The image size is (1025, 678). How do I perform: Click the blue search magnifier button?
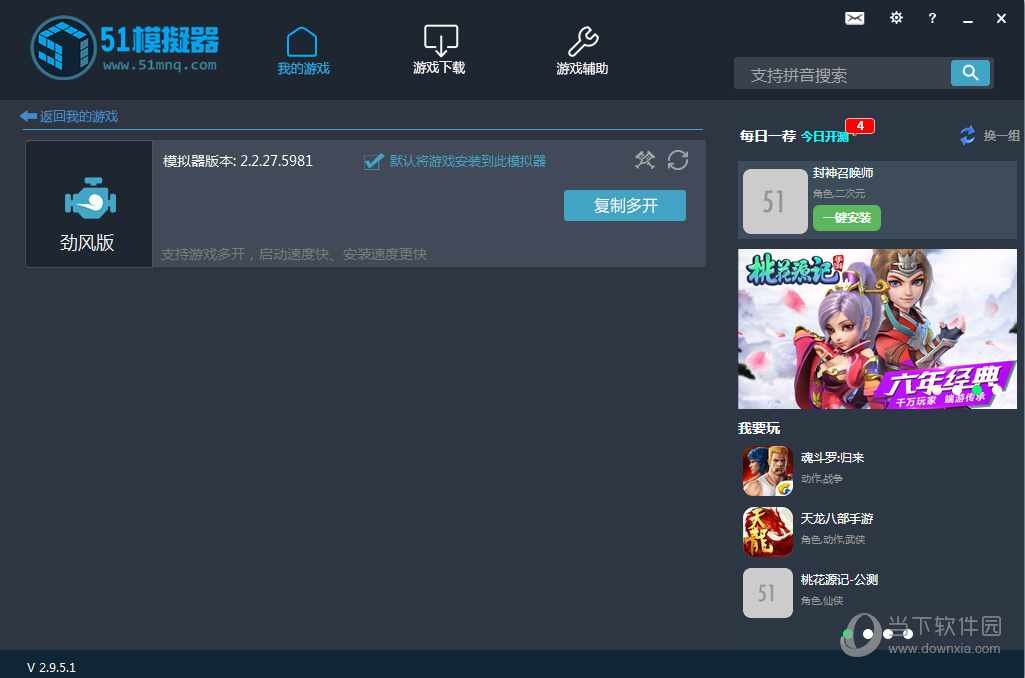tap(970, 73)
